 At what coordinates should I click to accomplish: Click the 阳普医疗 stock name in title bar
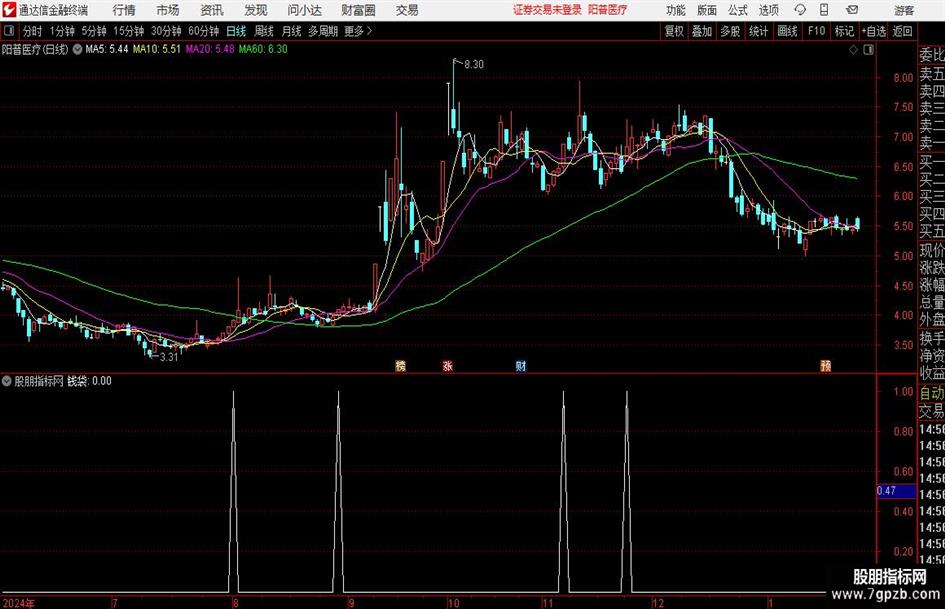click(x=608, y=10)
